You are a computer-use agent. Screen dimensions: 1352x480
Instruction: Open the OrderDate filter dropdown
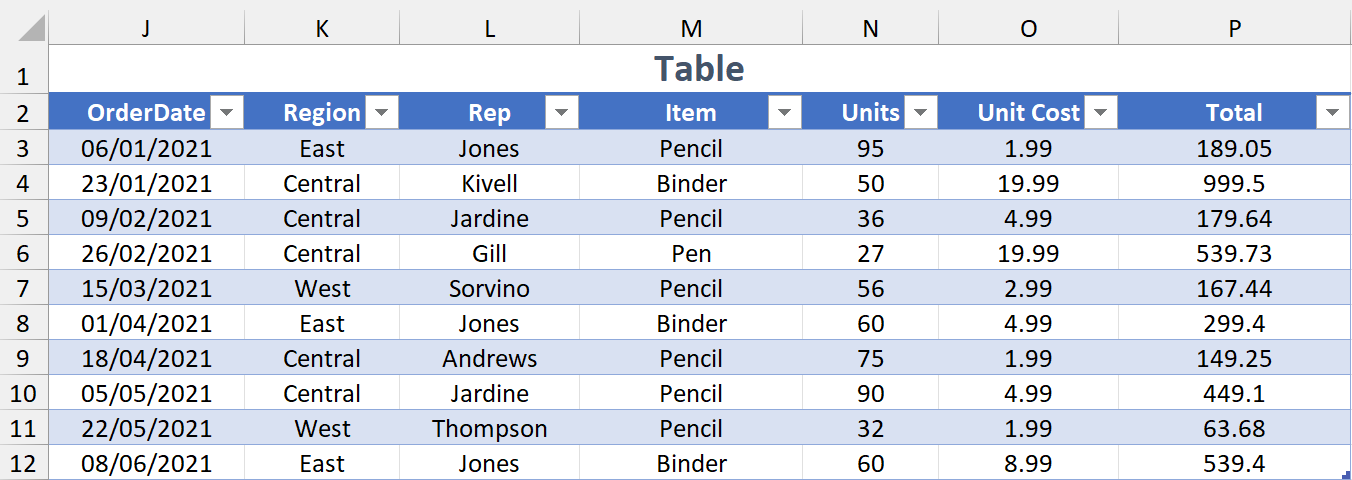pos(227,113)
